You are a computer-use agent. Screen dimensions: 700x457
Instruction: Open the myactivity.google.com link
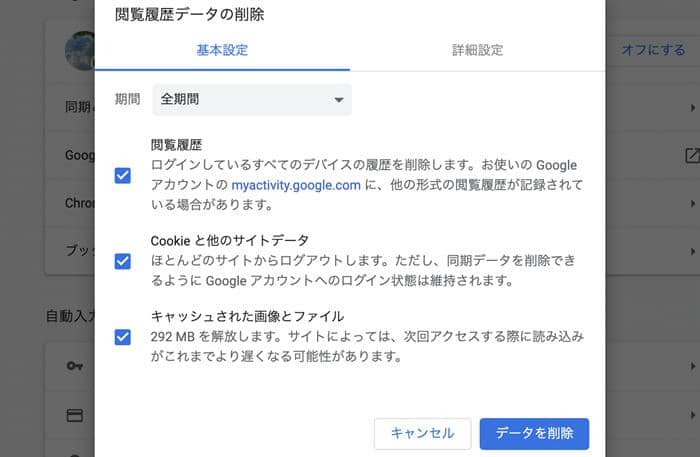click(x=296, y=185)
